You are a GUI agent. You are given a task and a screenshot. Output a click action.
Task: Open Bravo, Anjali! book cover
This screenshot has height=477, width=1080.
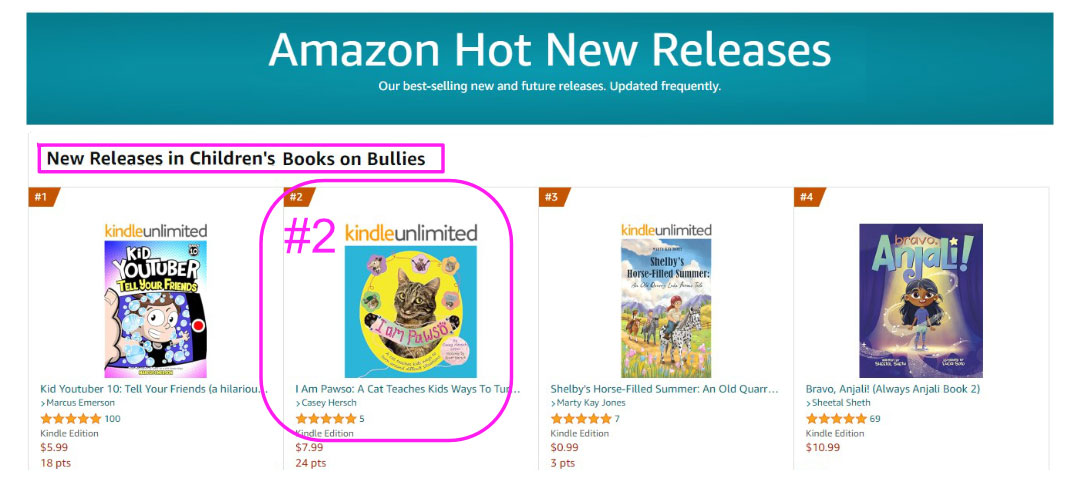tap(921, 300)
